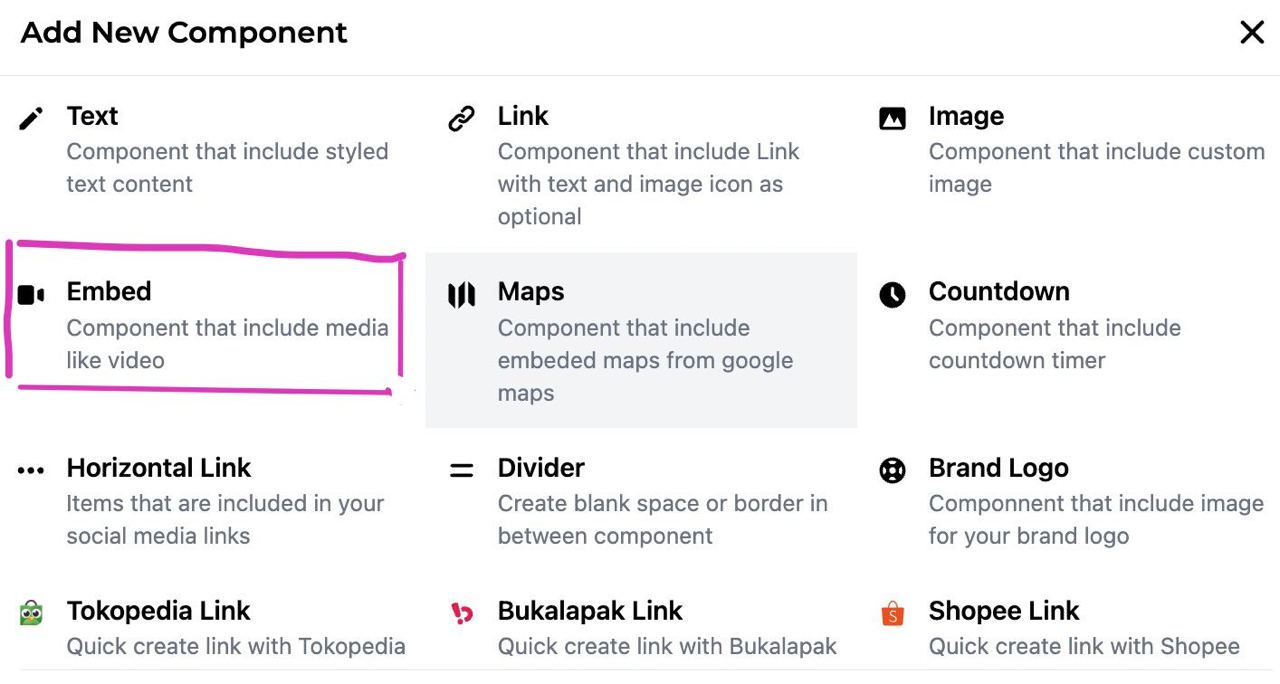
Task: Click the Divider equals-sign icon
Action: (461, 470)
